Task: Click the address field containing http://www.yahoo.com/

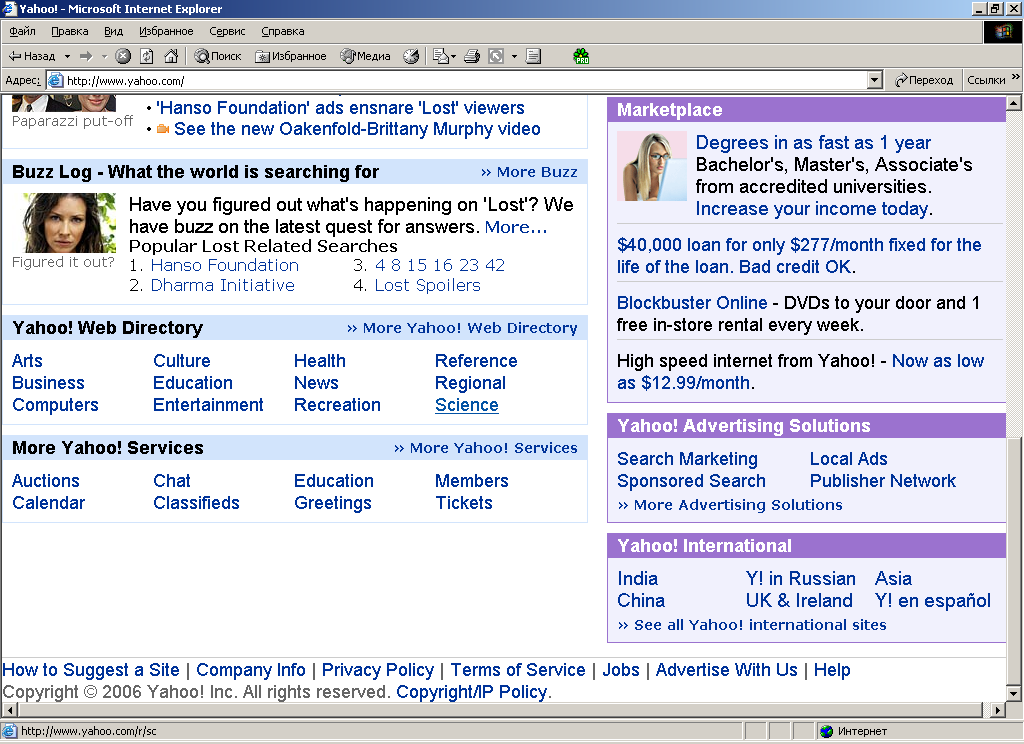Action: [465, 80]
